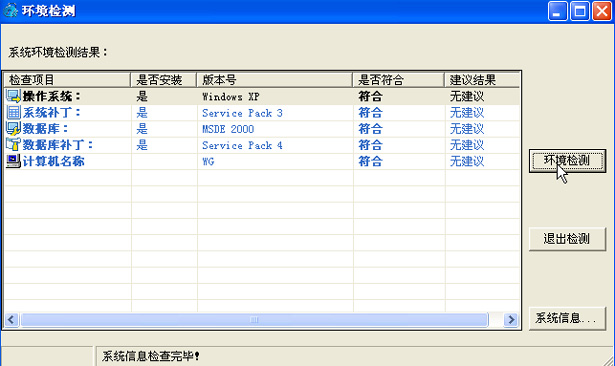Click the 版本号 column header

point(275,80)
